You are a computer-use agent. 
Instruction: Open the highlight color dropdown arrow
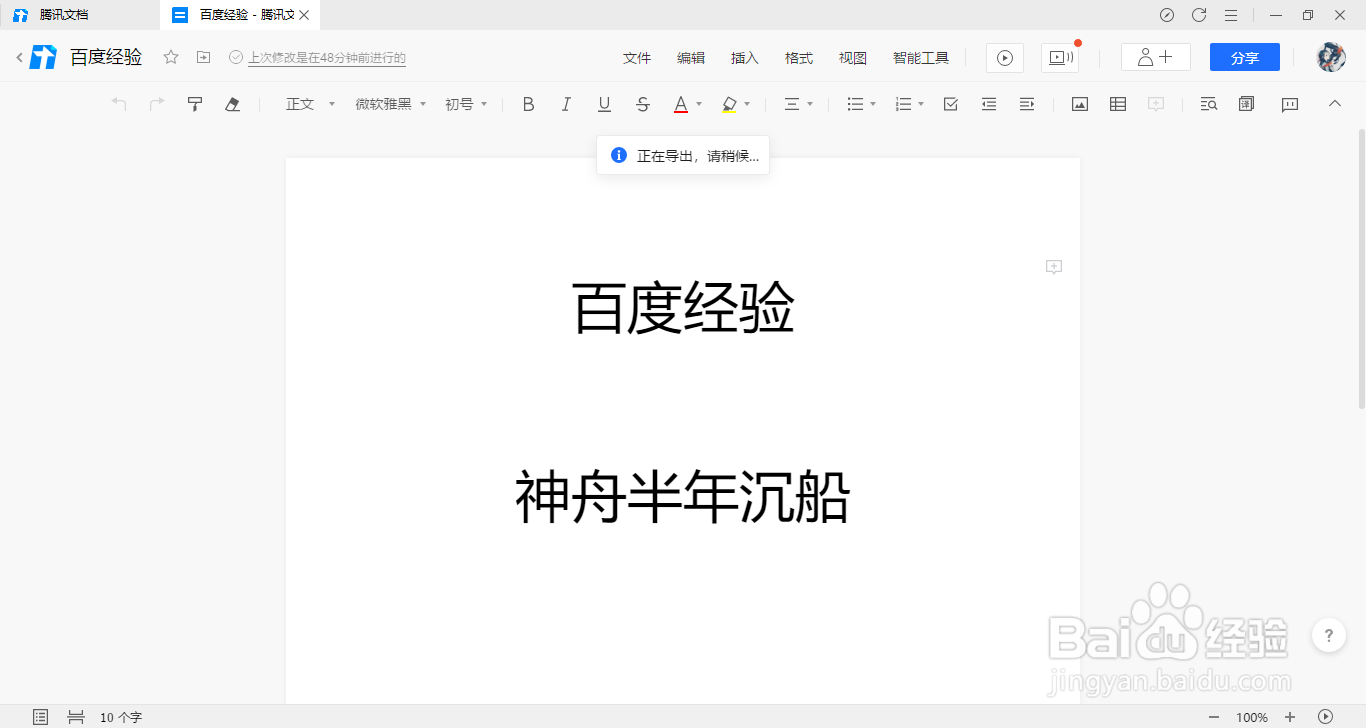747,104
